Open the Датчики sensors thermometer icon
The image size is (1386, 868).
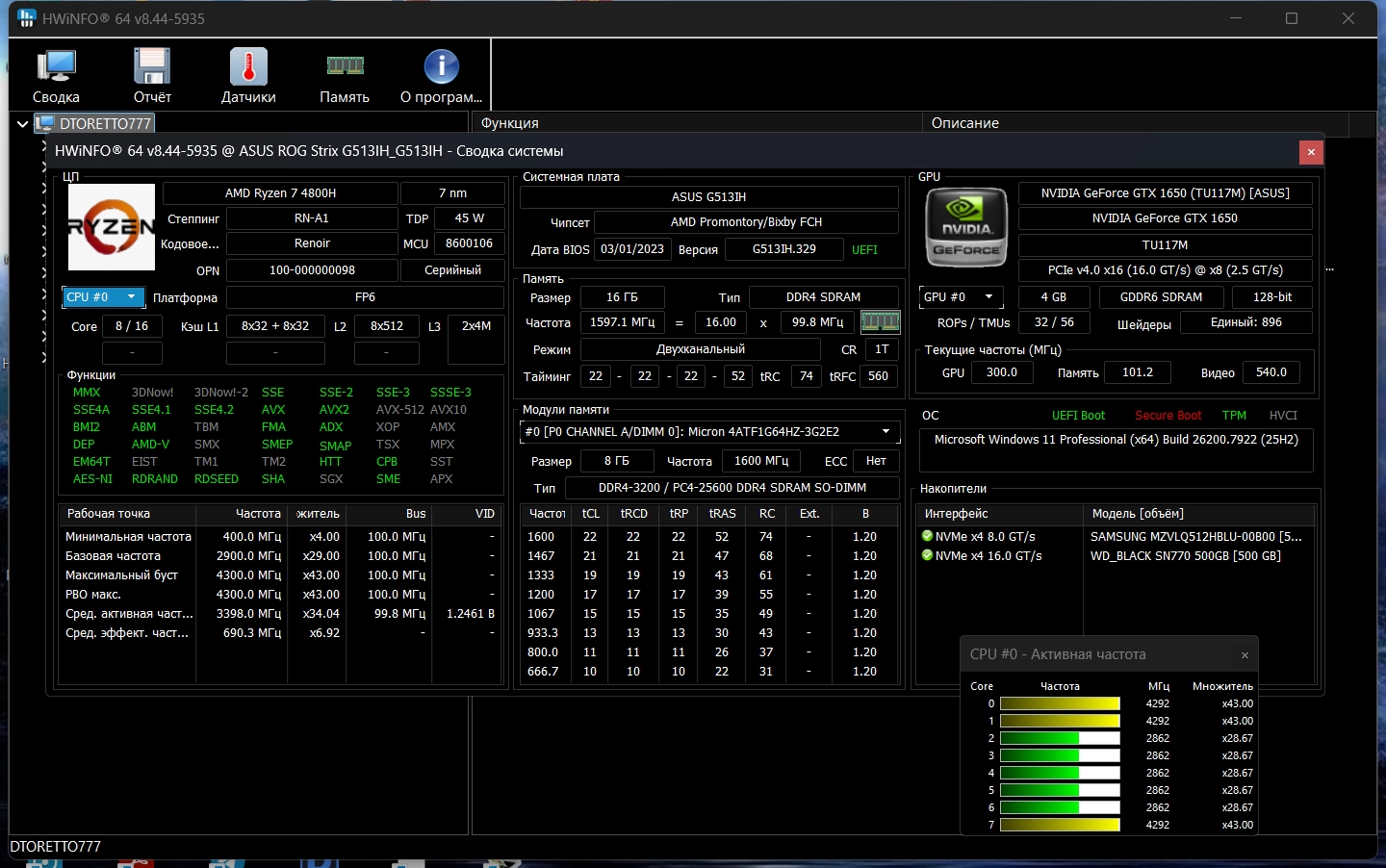tap(248, 75)
